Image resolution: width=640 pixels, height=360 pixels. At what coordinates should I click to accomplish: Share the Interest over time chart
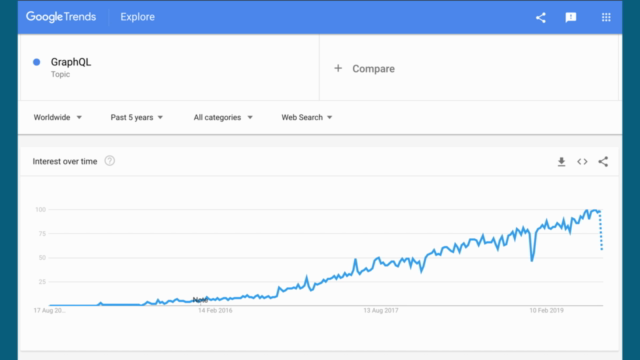click(603, 162)
